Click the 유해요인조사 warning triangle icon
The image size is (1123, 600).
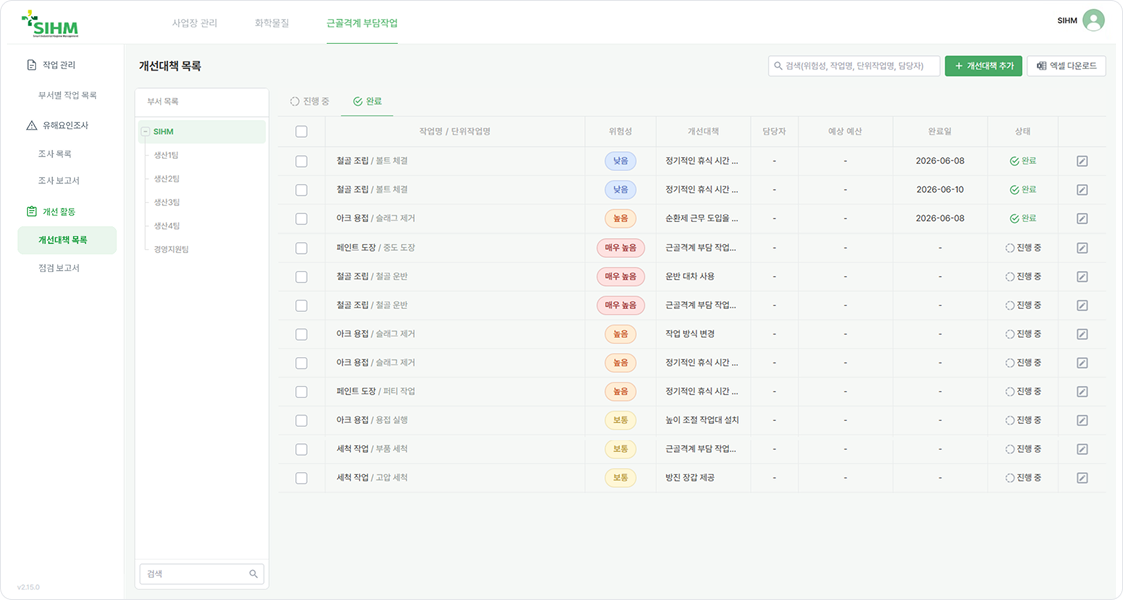coord(32,125)
